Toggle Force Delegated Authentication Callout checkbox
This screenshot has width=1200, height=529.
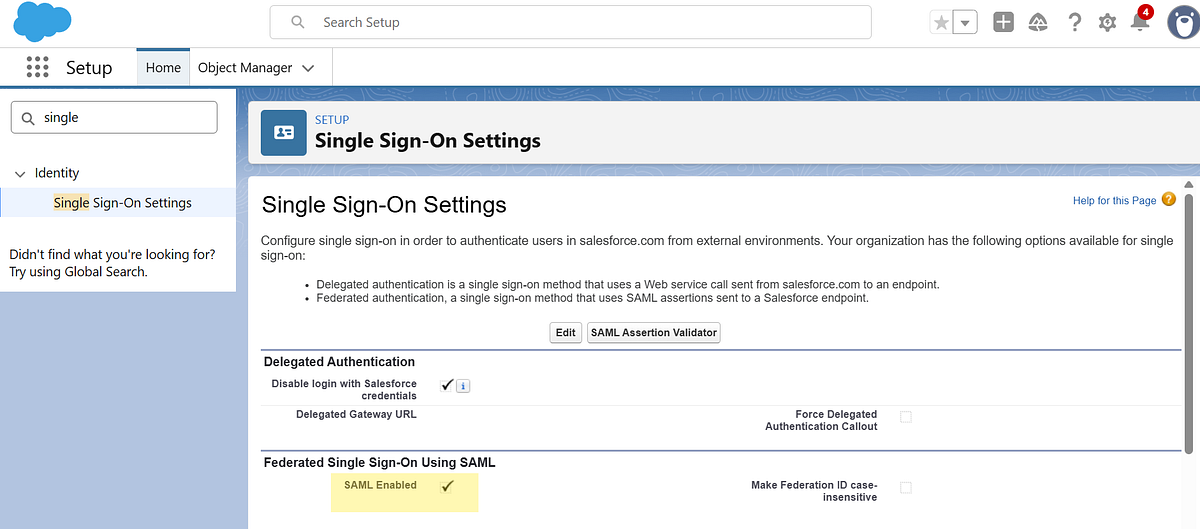906,417
